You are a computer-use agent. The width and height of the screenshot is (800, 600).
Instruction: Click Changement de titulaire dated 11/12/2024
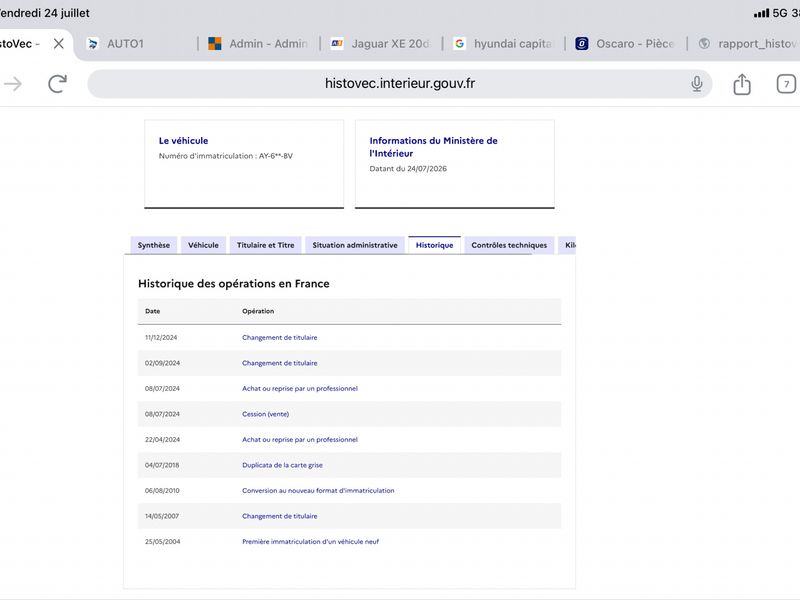point(280,338)
